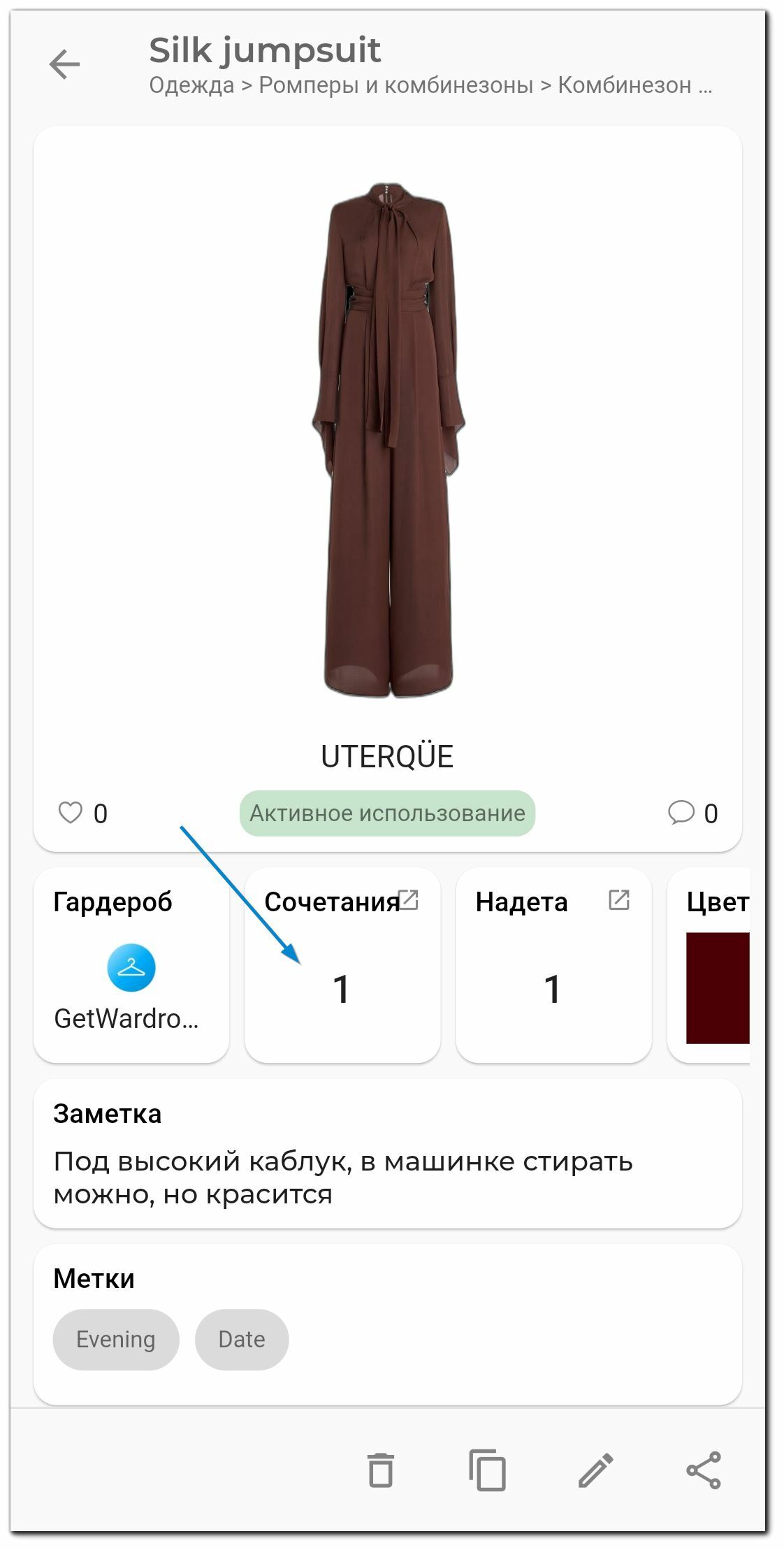Duplicate item using the copy icon

pyautogui.click(x=488, y=1470)
